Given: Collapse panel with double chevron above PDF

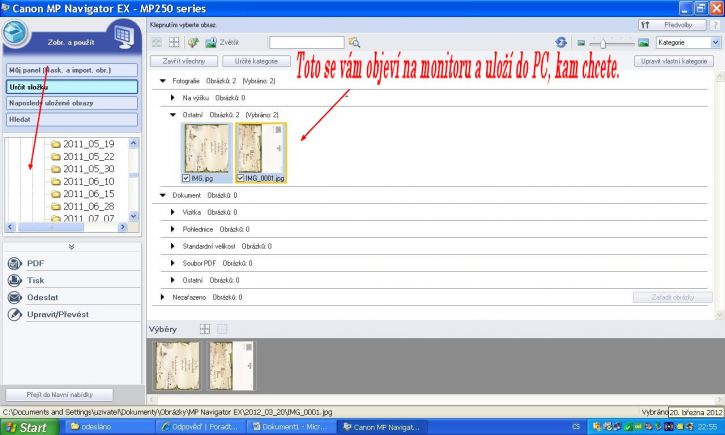Looking at the screenshot, I should coord(71,247).
